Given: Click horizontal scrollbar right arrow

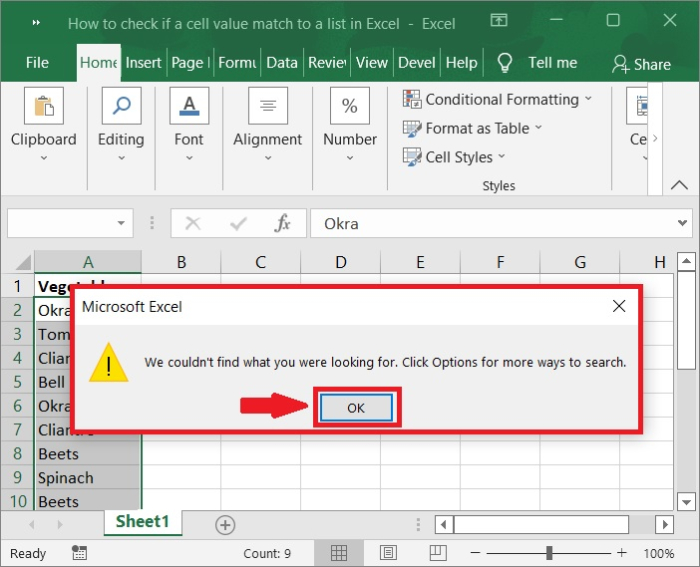Looking at the screenshot, I should click(x=665, y=525).
